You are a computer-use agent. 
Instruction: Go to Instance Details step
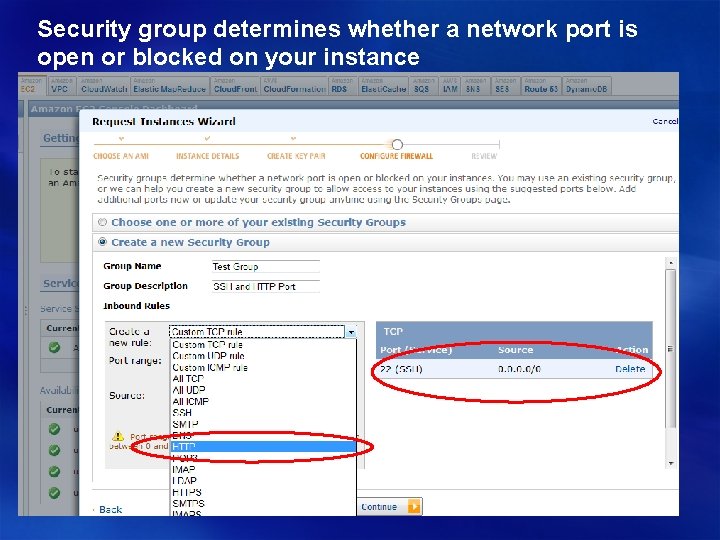(x=208, y=156)
